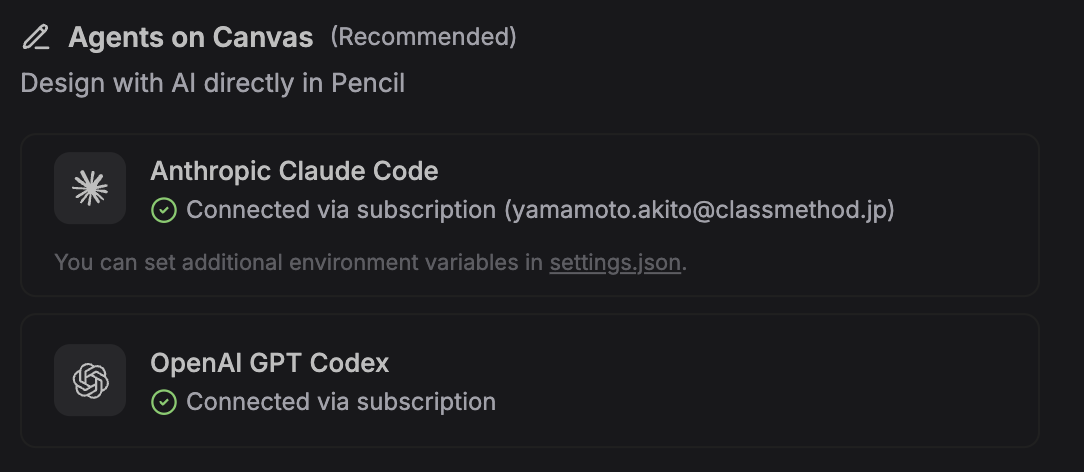Click the OpenAI GPT Codex title
Screen dimensions: 1084x472
[269, 363]
